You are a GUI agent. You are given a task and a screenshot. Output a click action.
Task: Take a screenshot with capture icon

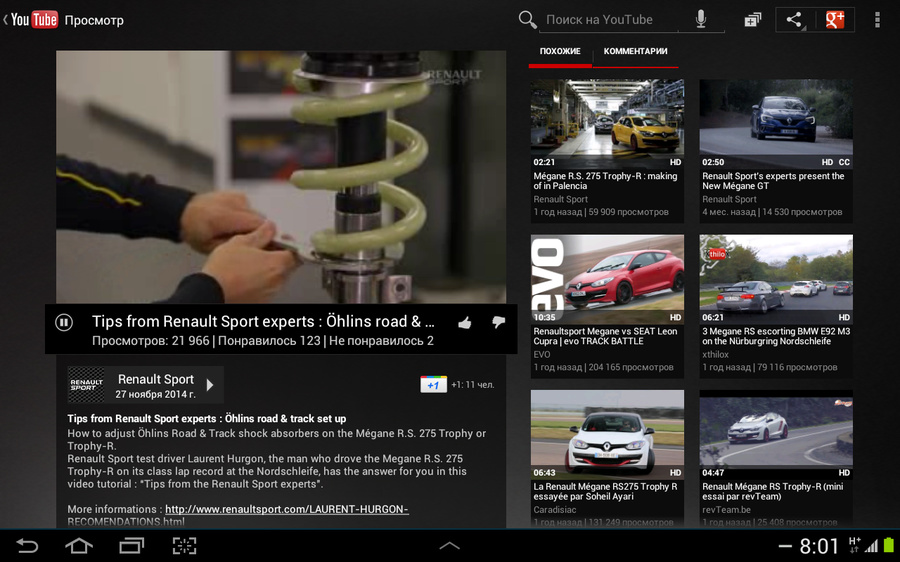pos(184,545)
